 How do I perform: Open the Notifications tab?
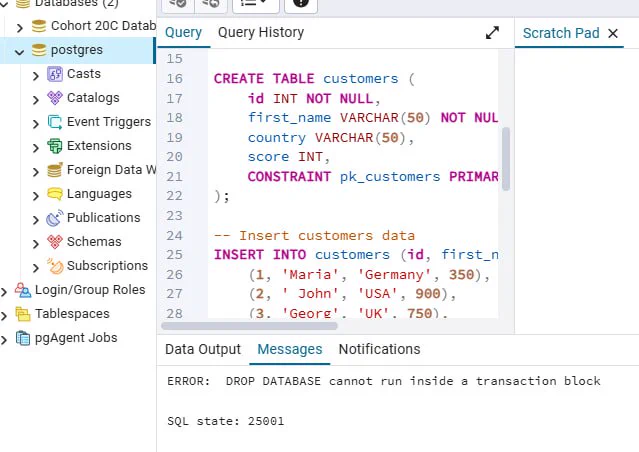pos(379,349)
